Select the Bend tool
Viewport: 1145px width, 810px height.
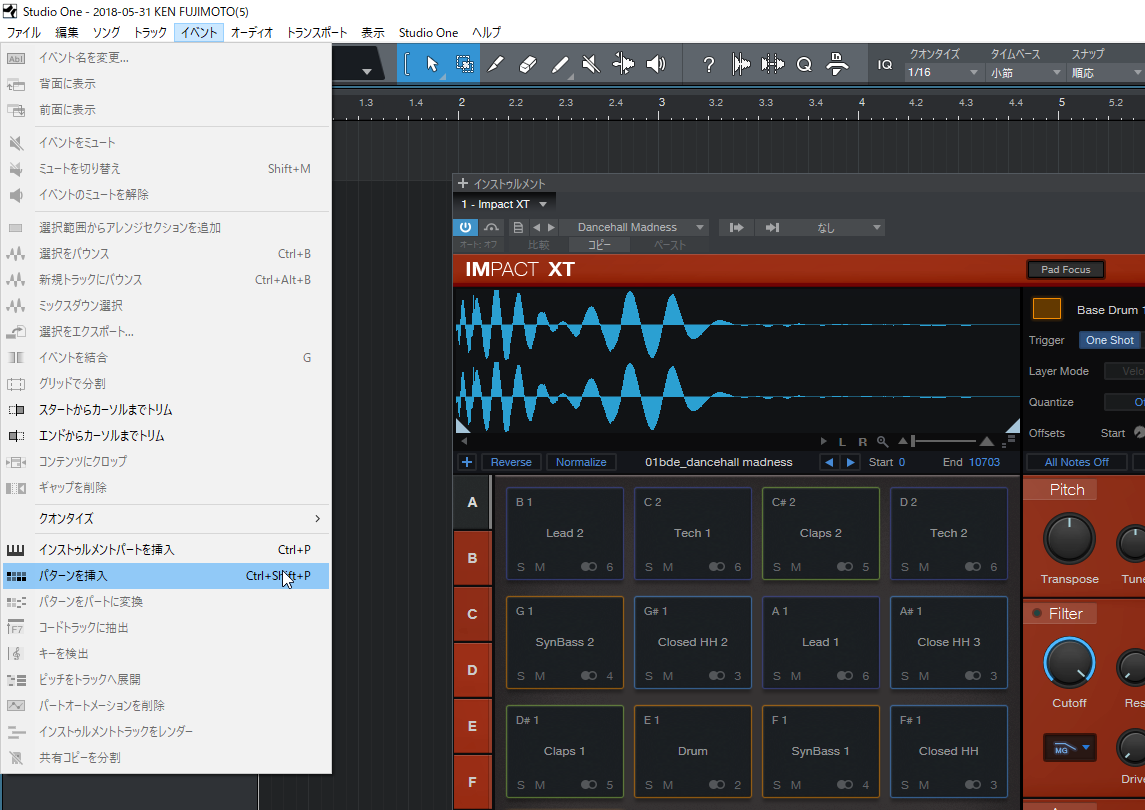click(624, 64)
